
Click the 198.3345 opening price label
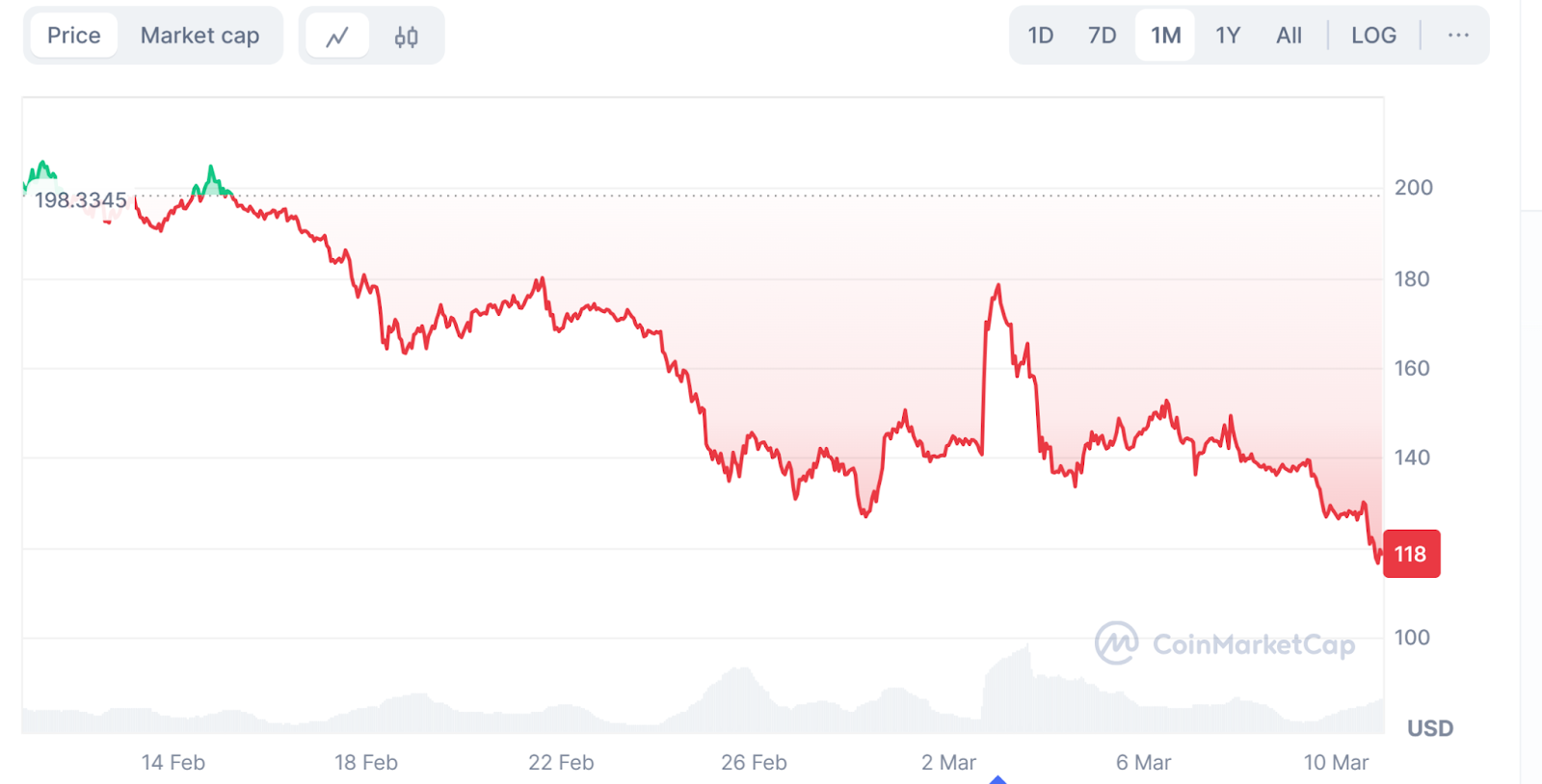pos(81,200)
